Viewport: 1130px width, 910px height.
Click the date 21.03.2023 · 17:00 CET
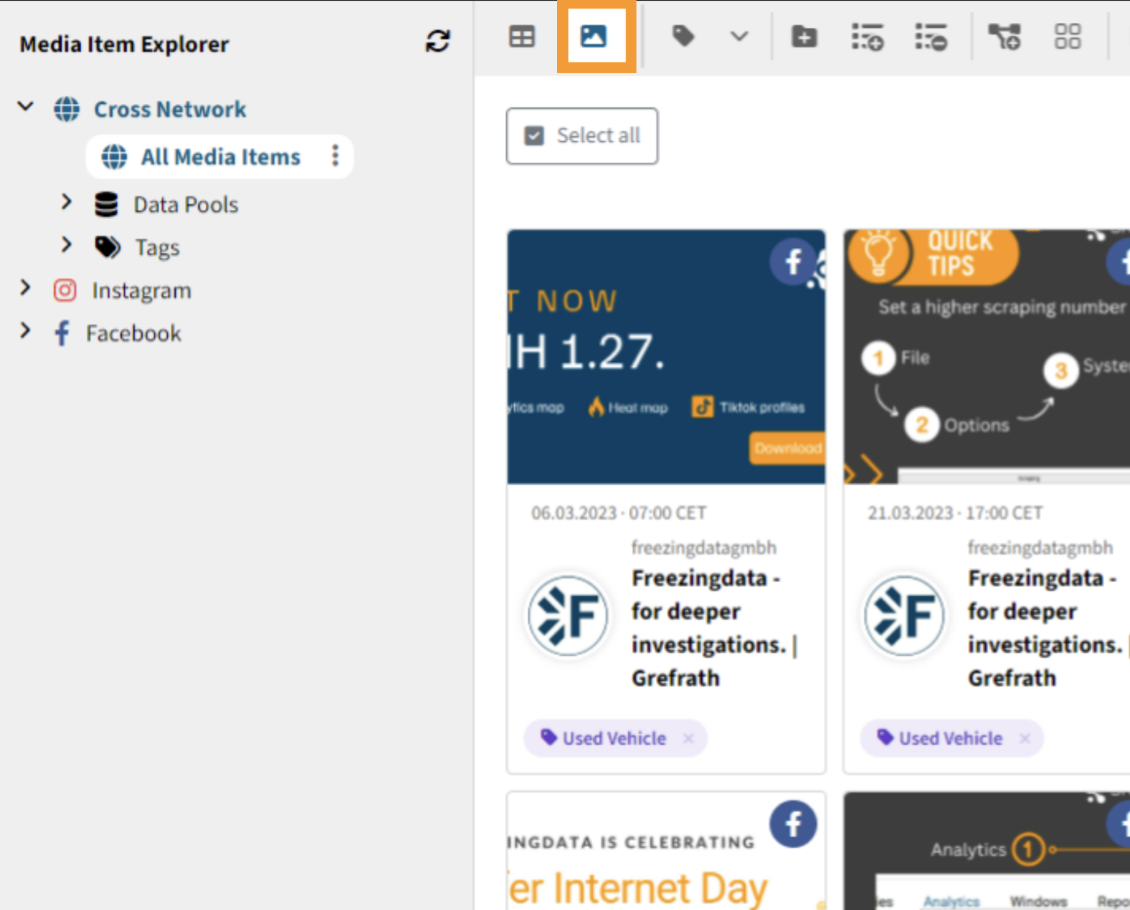pyautogui.click(x=955, y=513)
